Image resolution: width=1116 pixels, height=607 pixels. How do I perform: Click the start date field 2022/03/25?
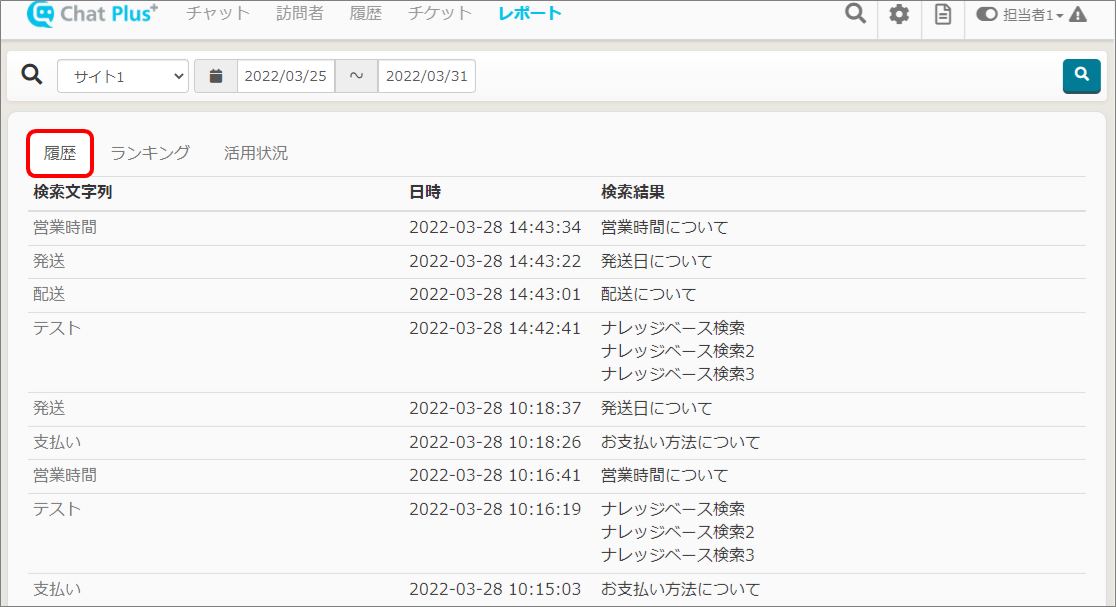click(286, 76)
